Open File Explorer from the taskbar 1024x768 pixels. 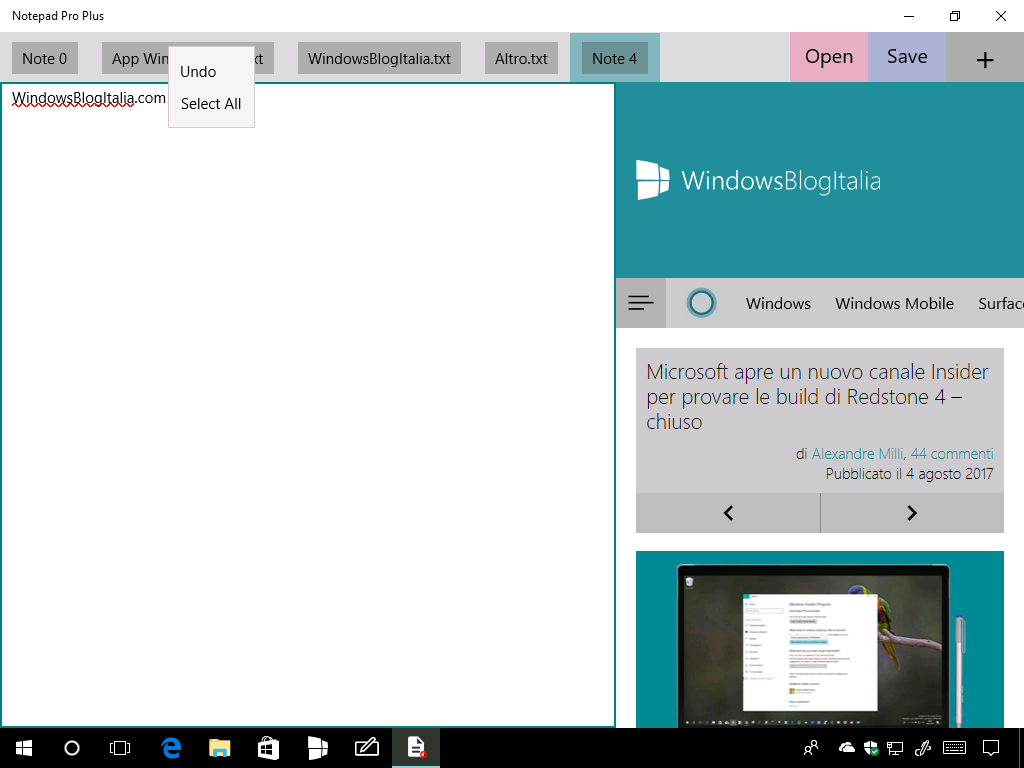[x=219, y=748]
